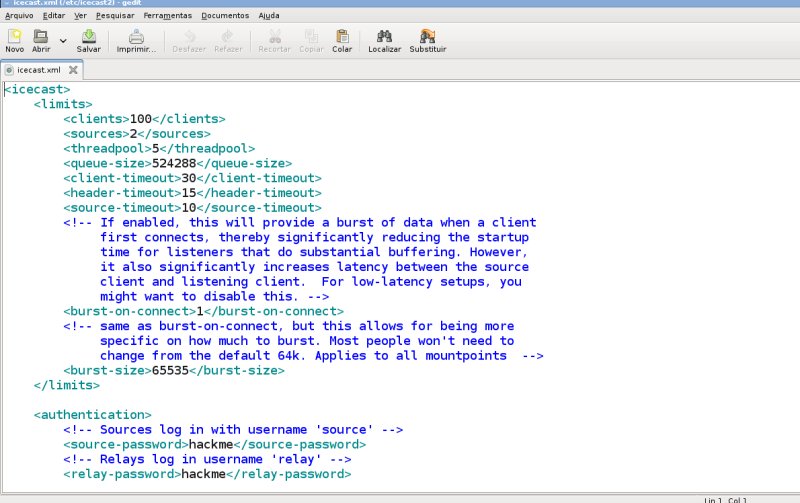This screenshot has height=503, width=800.
Task: Open the Ferramentas menu
Action: pos(168,16)
